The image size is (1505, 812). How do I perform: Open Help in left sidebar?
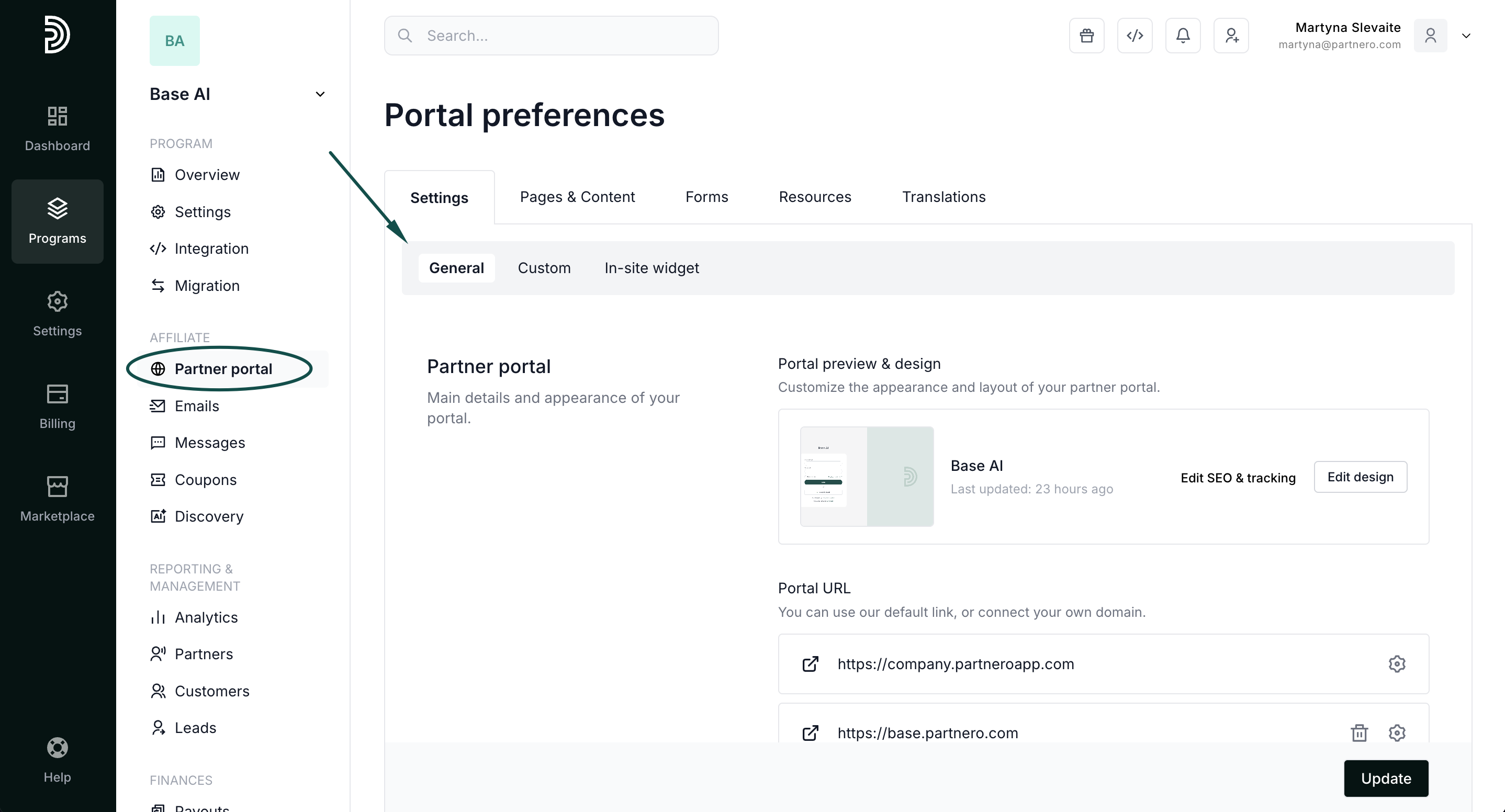pyautogui.click(x=57, y=760)
